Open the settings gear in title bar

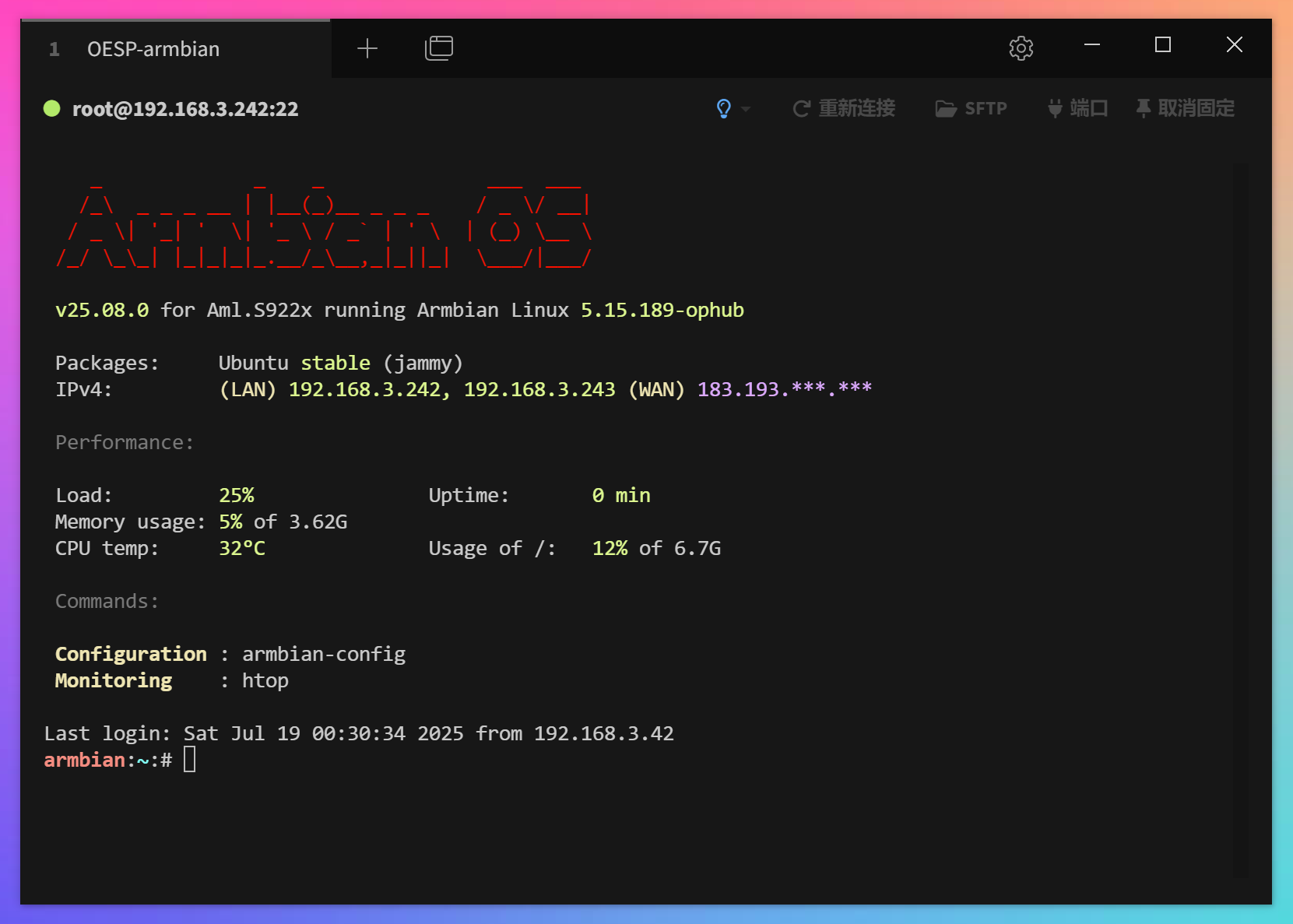click(1021, 48)
